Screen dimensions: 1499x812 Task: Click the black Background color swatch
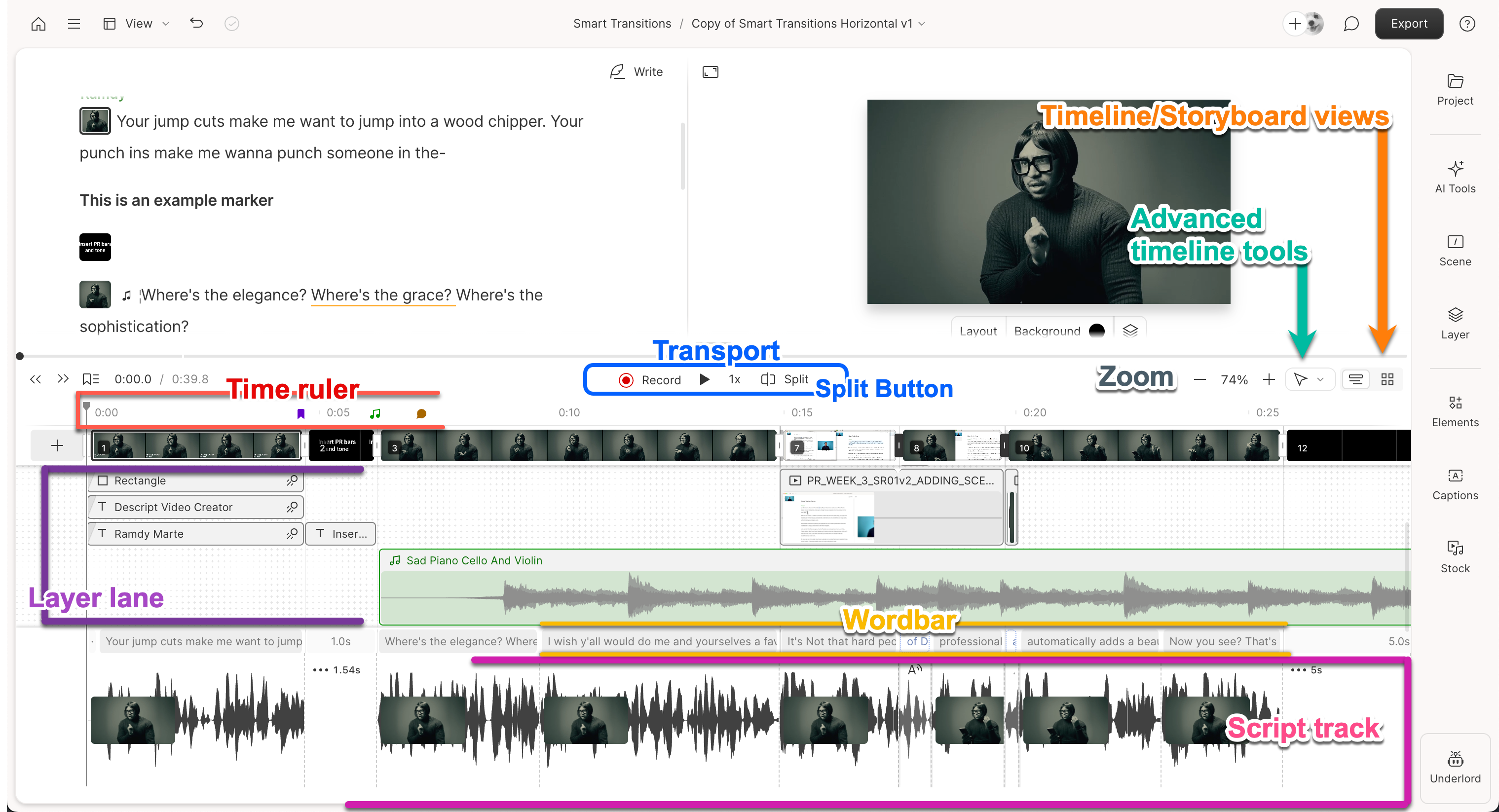coord(1096,330)
